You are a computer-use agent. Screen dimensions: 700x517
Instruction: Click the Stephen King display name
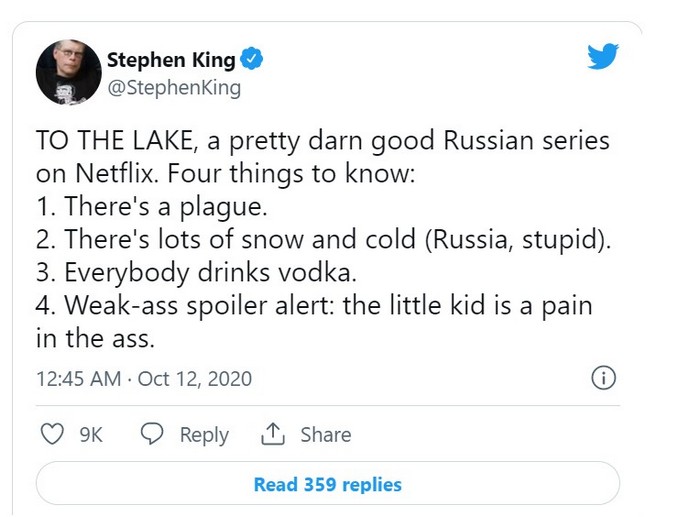[x=170, y=59]
